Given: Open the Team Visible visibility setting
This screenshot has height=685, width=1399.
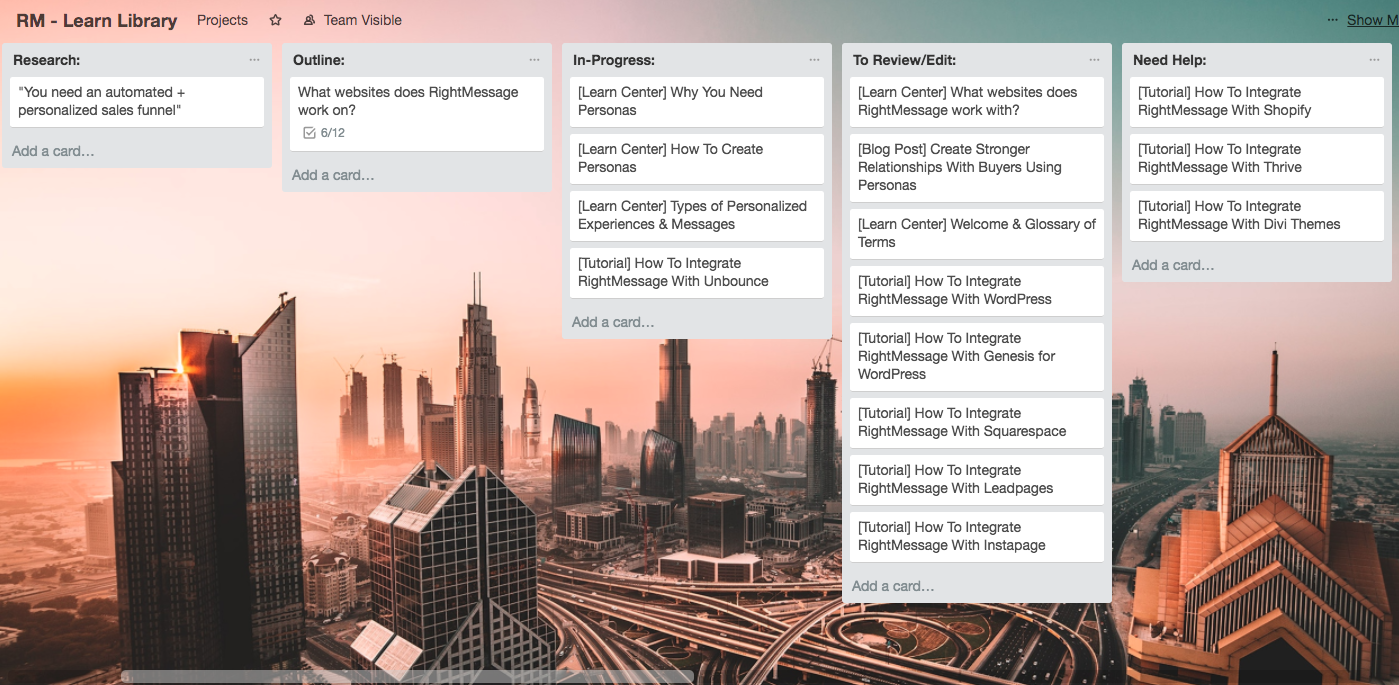Looking at the screenshot, I should [352, 20].
